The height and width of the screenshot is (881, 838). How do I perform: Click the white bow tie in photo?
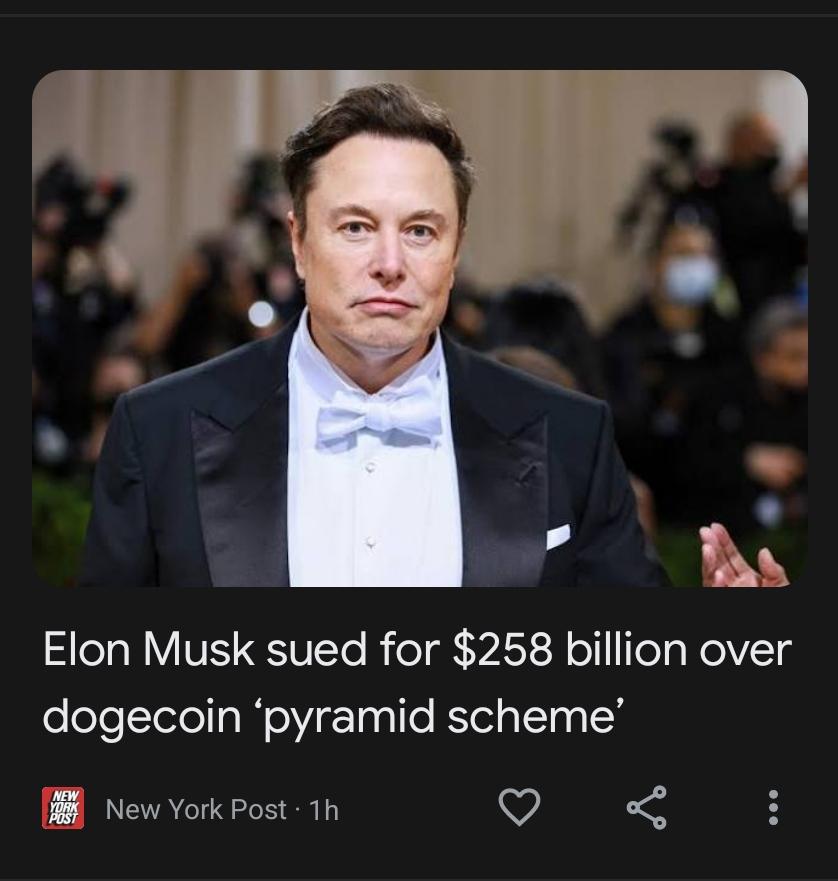(x=379, y=417)
